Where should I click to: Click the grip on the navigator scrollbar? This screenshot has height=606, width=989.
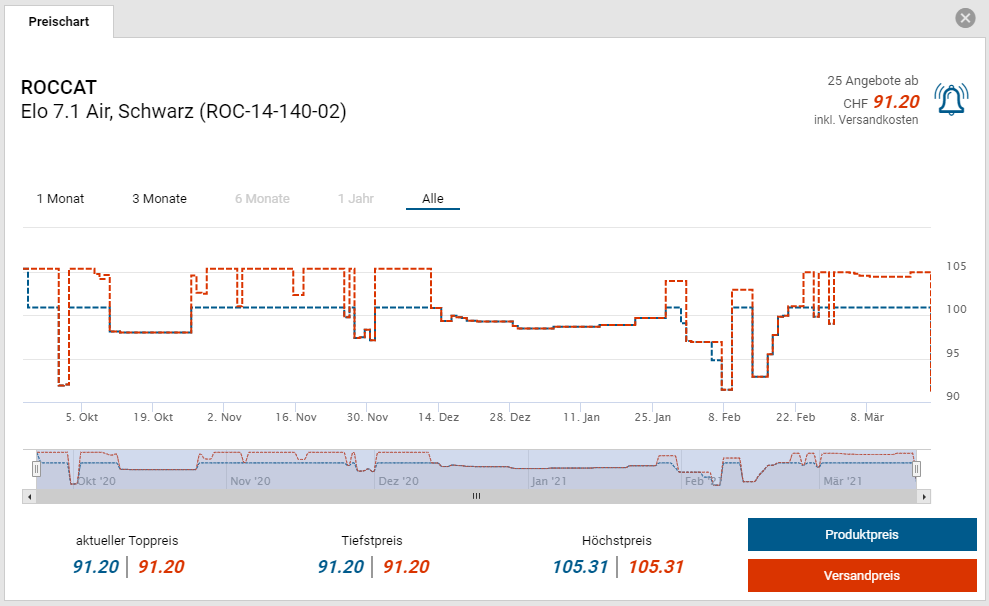476,496
